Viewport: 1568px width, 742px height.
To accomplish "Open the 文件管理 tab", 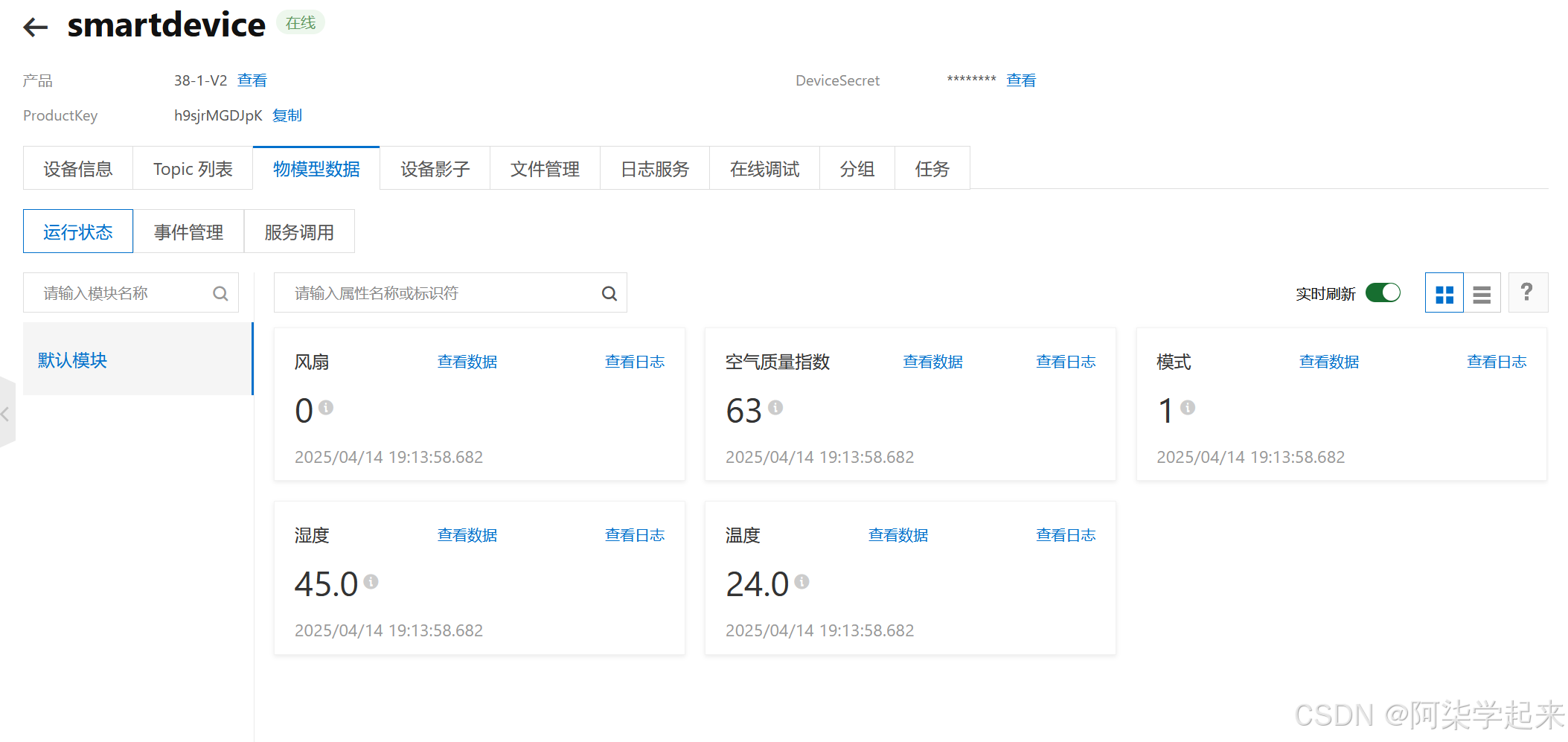I will tap(545, 169).
